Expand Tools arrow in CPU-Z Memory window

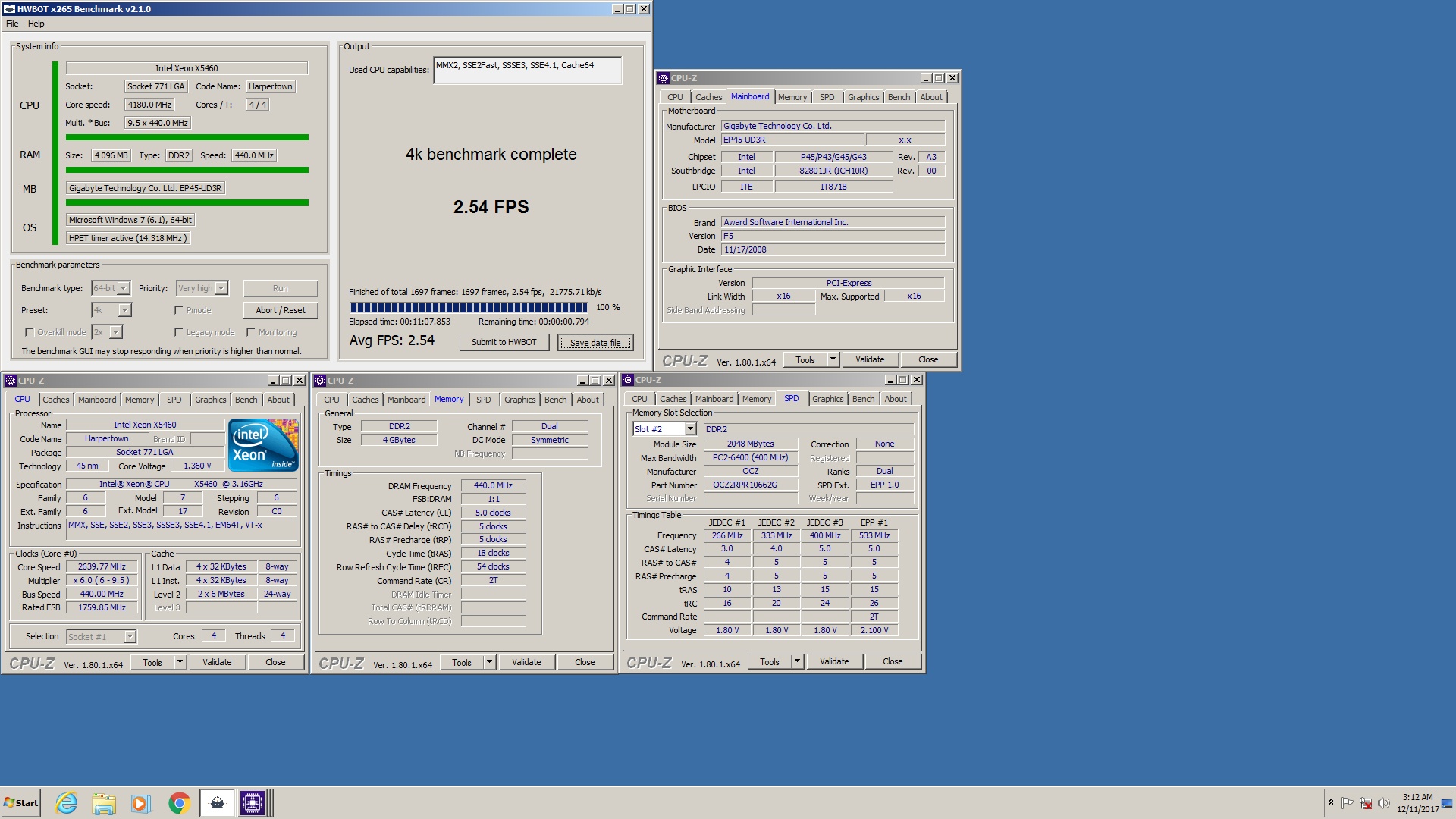point(489,662)
